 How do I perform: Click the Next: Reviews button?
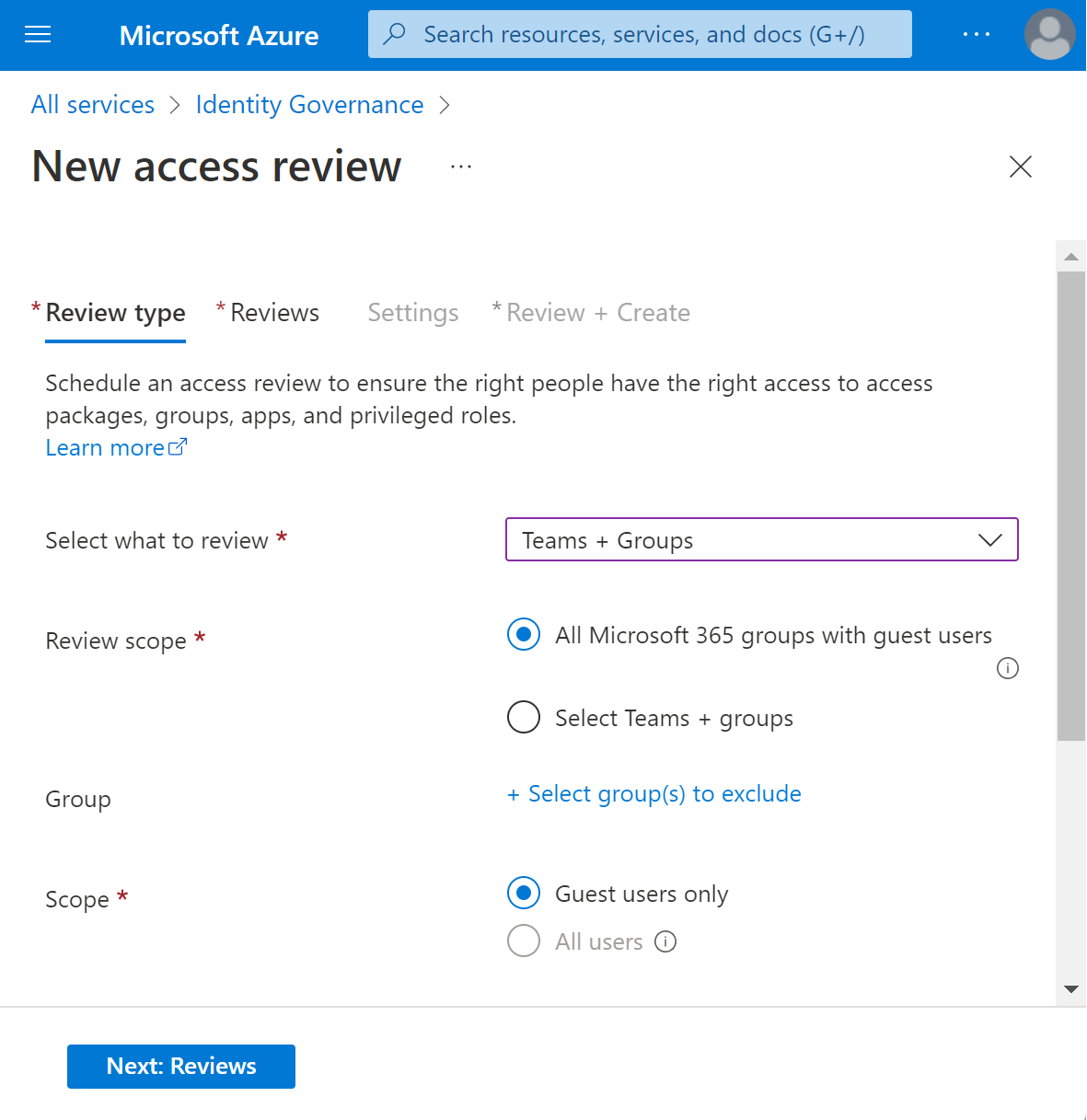[181, 1066]
